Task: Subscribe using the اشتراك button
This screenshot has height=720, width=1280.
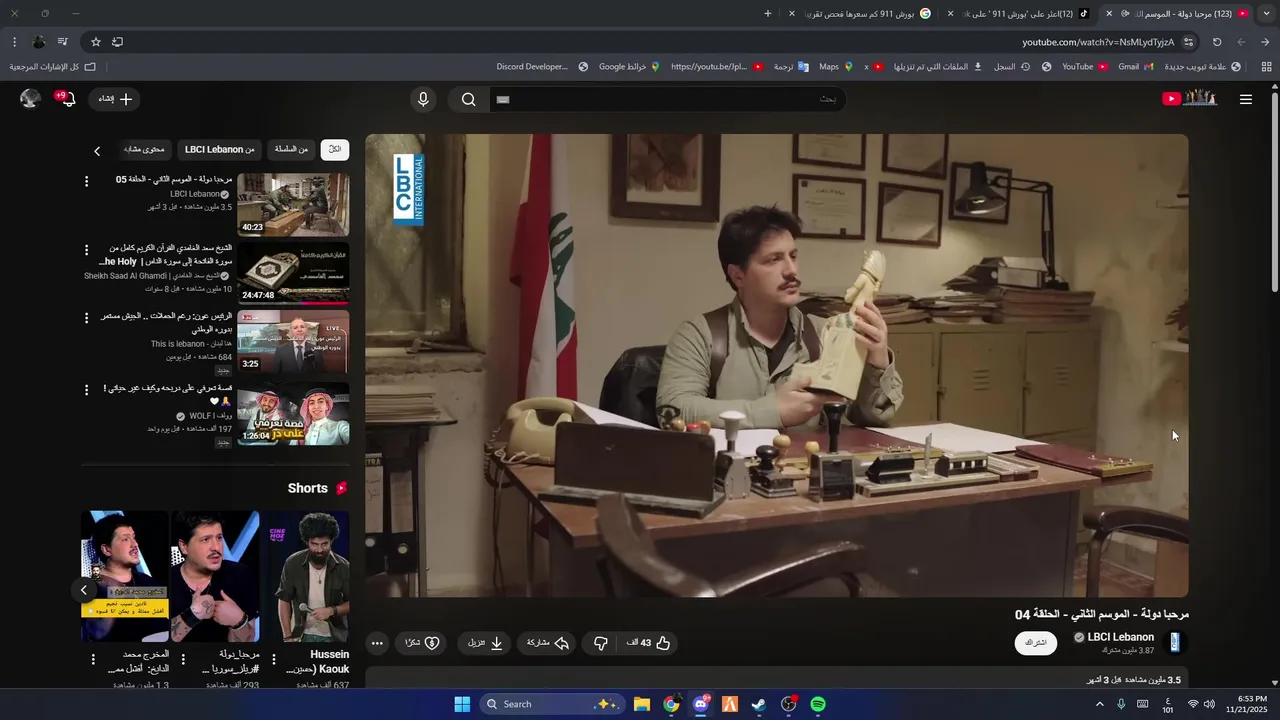Action: click(1036, 643)
